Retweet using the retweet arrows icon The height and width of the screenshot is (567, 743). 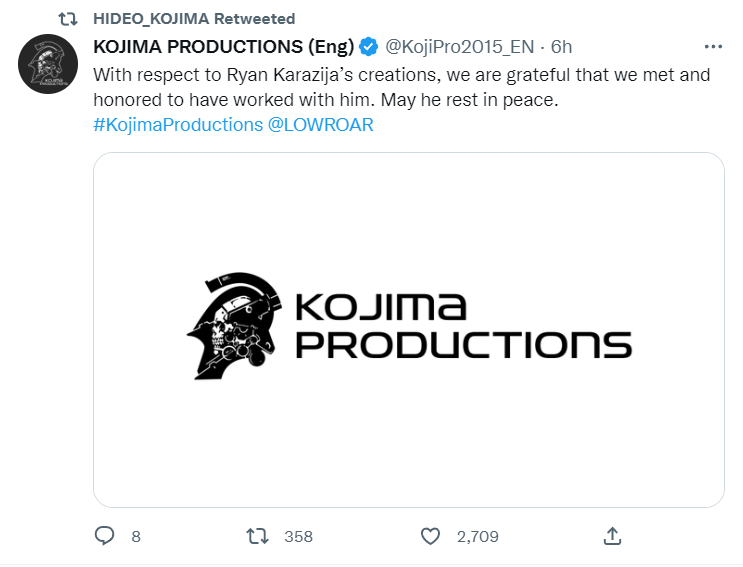257,536
